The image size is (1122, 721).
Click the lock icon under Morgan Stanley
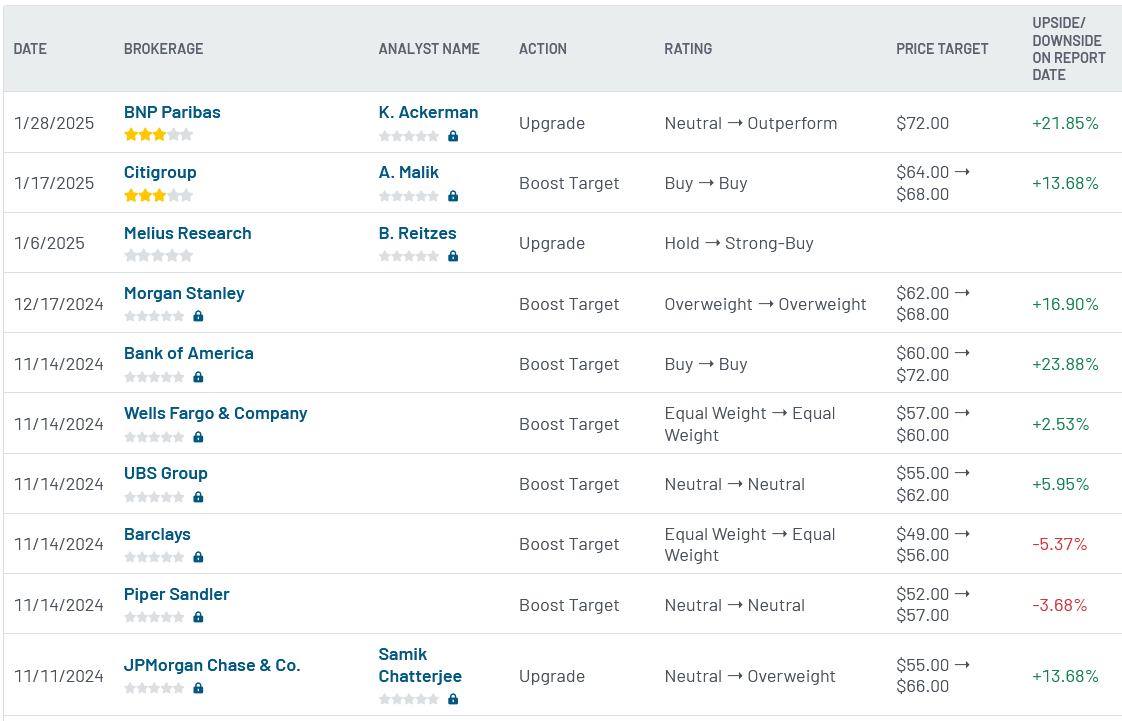[198, 316]
